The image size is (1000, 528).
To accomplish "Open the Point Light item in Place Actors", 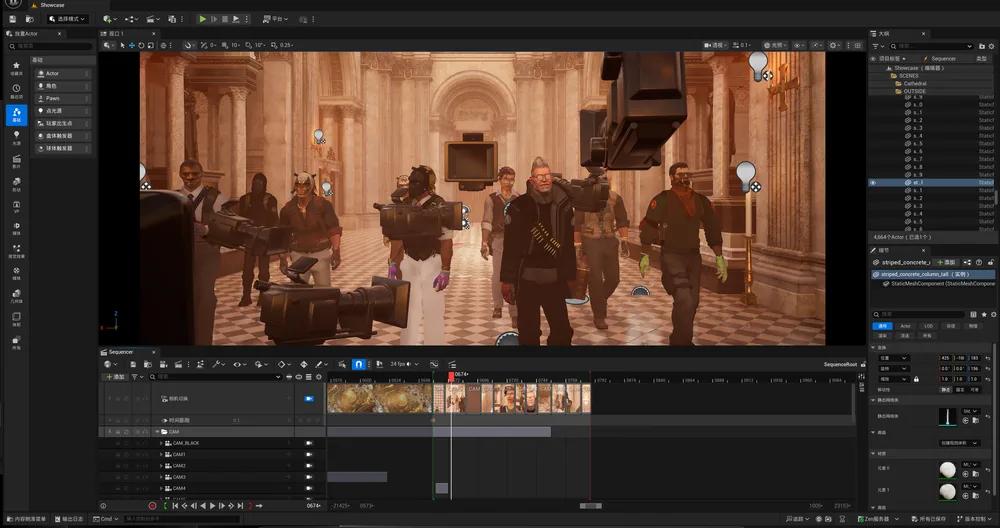I will click(63, 111).
